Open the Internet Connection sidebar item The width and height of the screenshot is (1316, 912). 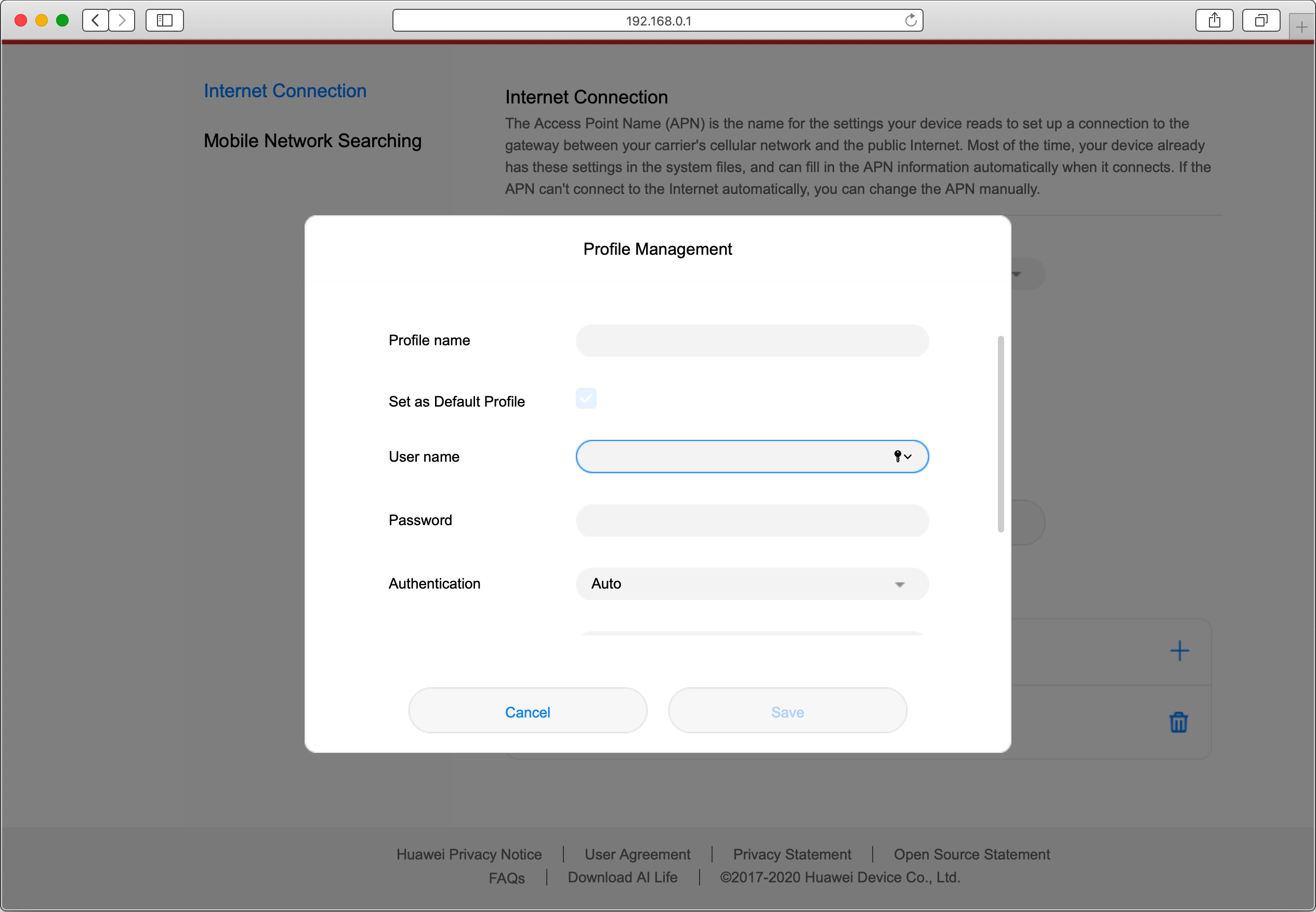point(285,91)
